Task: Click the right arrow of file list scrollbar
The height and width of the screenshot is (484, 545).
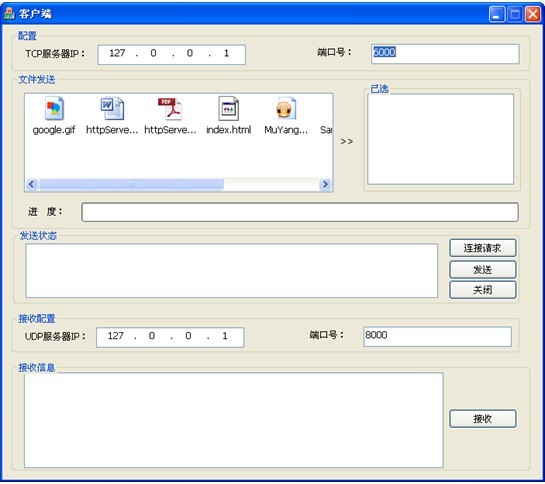Action: click(x=325, y=184)
